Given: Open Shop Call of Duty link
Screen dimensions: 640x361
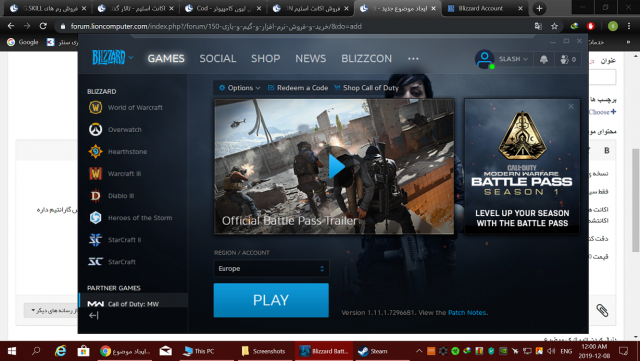Looking at the screenshot, I should pyautogui.click(x=367, y=88).
